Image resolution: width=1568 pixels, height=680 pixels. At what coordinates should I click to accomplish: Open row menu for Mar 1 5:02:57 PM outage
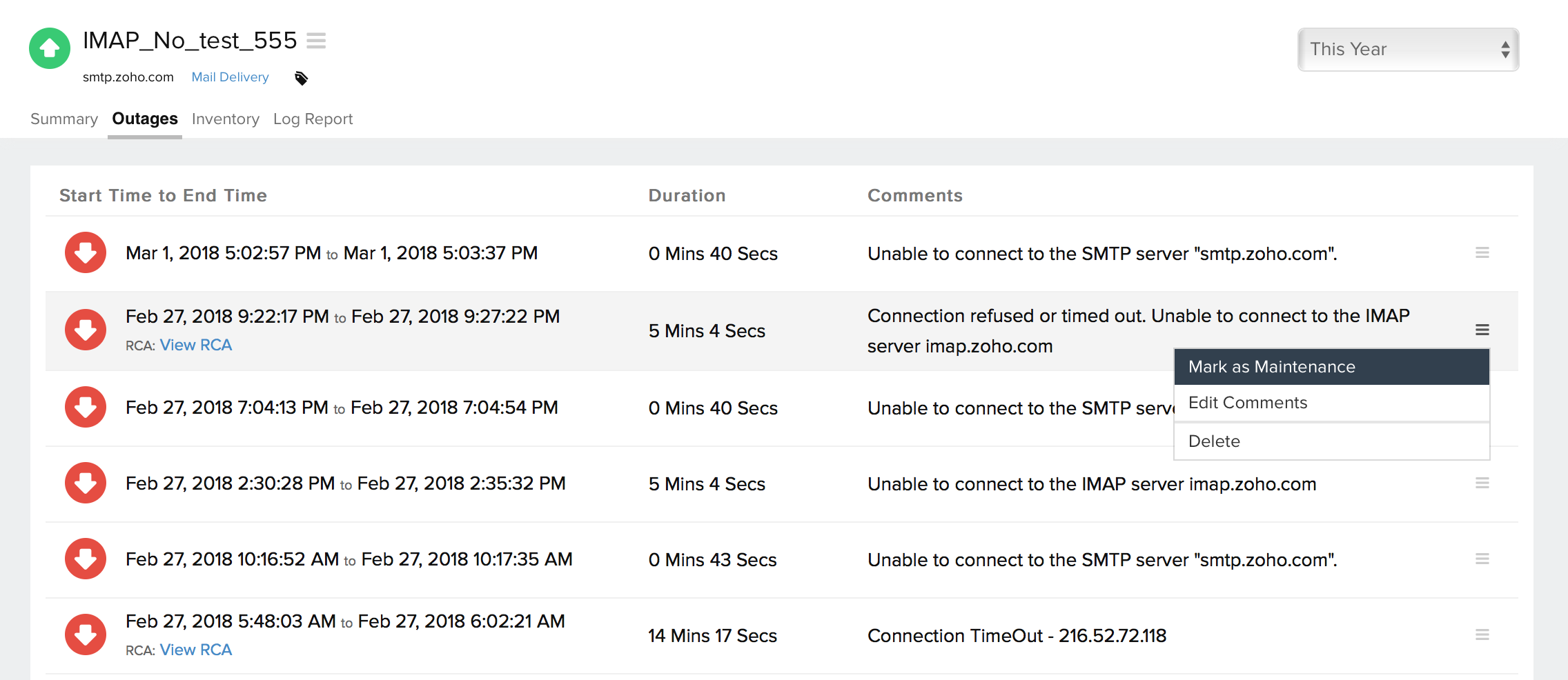(1482, 253)
